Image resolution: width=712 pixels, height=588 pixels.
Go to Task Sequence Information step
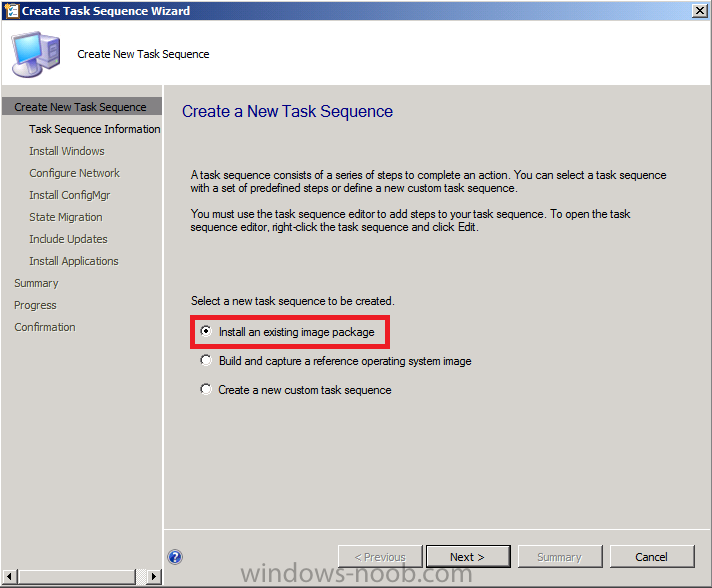[x=94, y=129]
